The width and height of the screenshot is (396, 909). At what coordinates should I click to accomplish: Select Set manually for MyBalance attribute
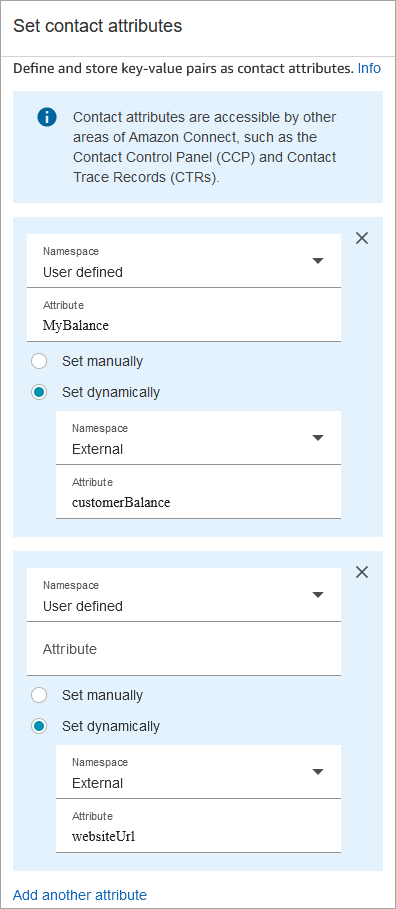pos(39,362)
